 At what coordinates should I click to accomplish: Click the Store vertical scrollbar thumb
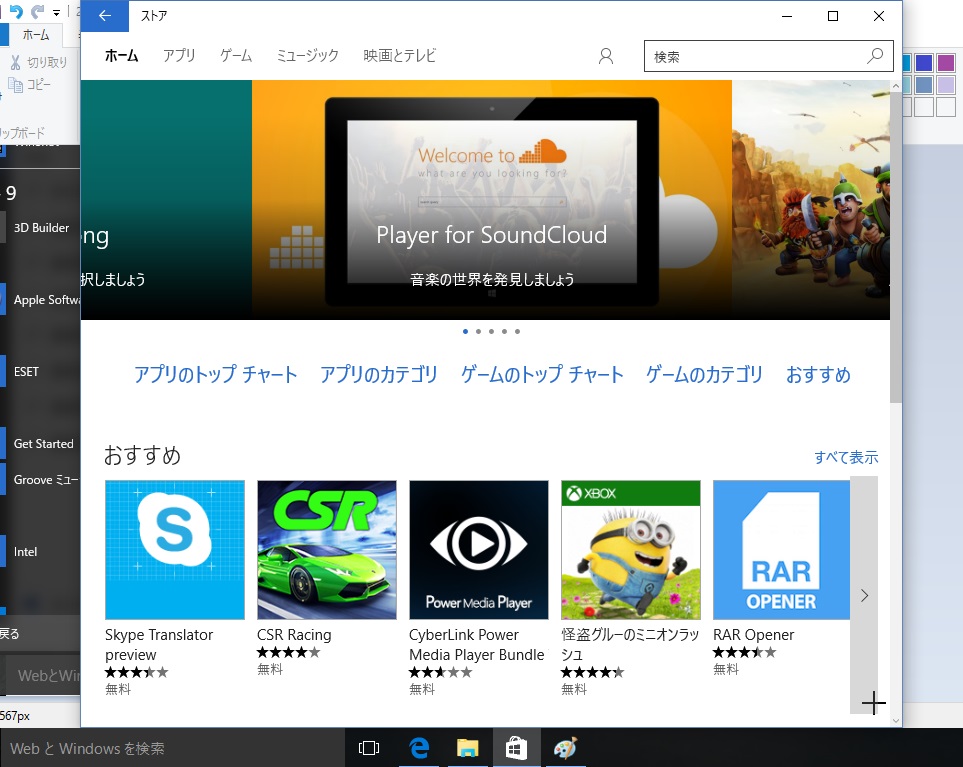coord(895,249)
